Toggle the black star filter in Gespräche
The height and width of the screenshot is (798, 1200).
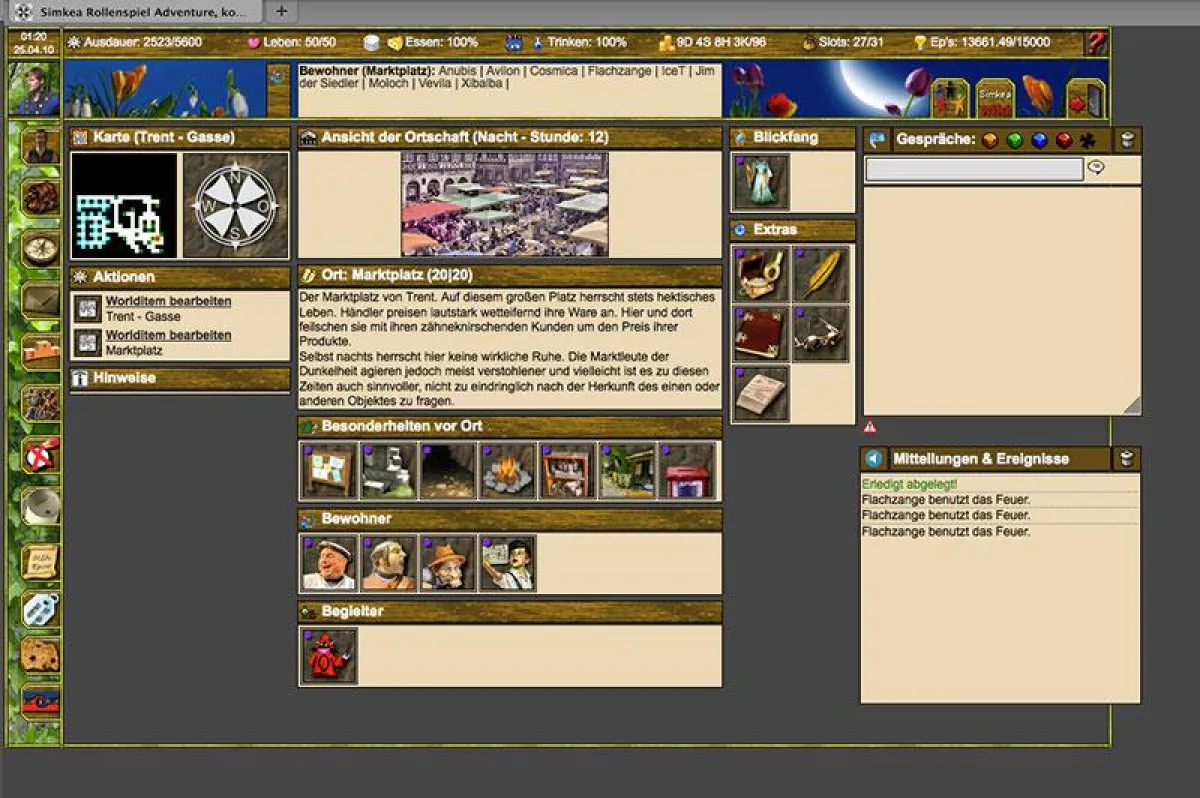(x=1086, y=140)
